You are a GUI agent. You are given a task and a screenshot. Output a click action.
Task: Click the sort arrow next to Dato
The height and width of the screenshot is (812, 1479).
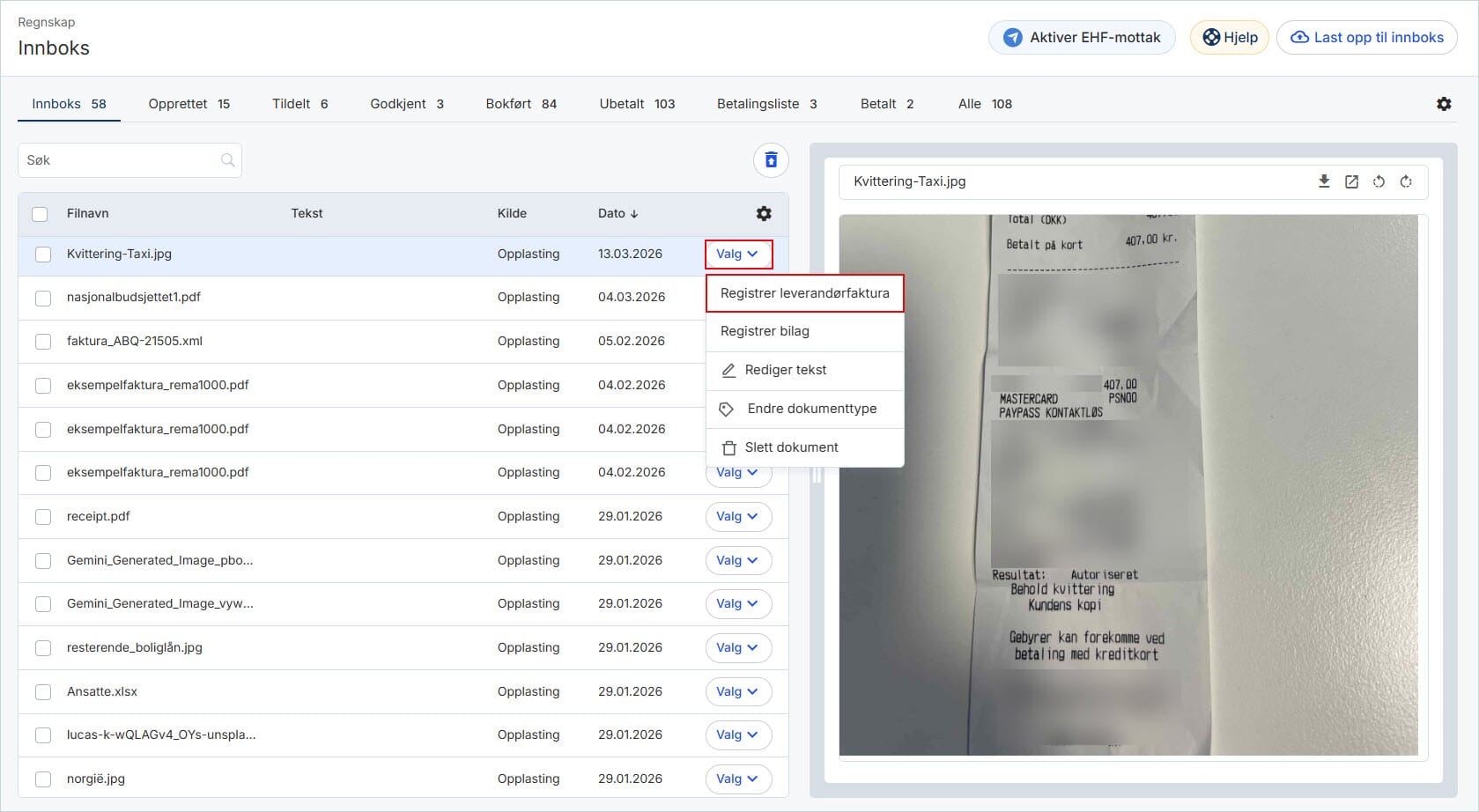[634, 213]
